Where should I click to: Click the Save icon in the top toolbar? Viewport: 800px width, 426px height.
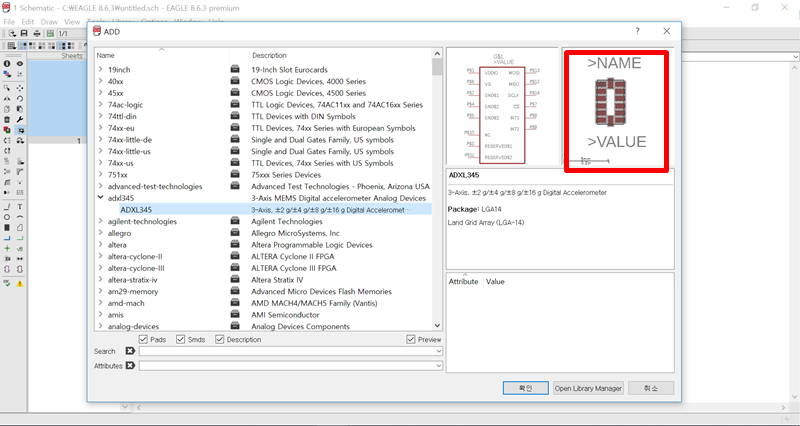point(24,34)
